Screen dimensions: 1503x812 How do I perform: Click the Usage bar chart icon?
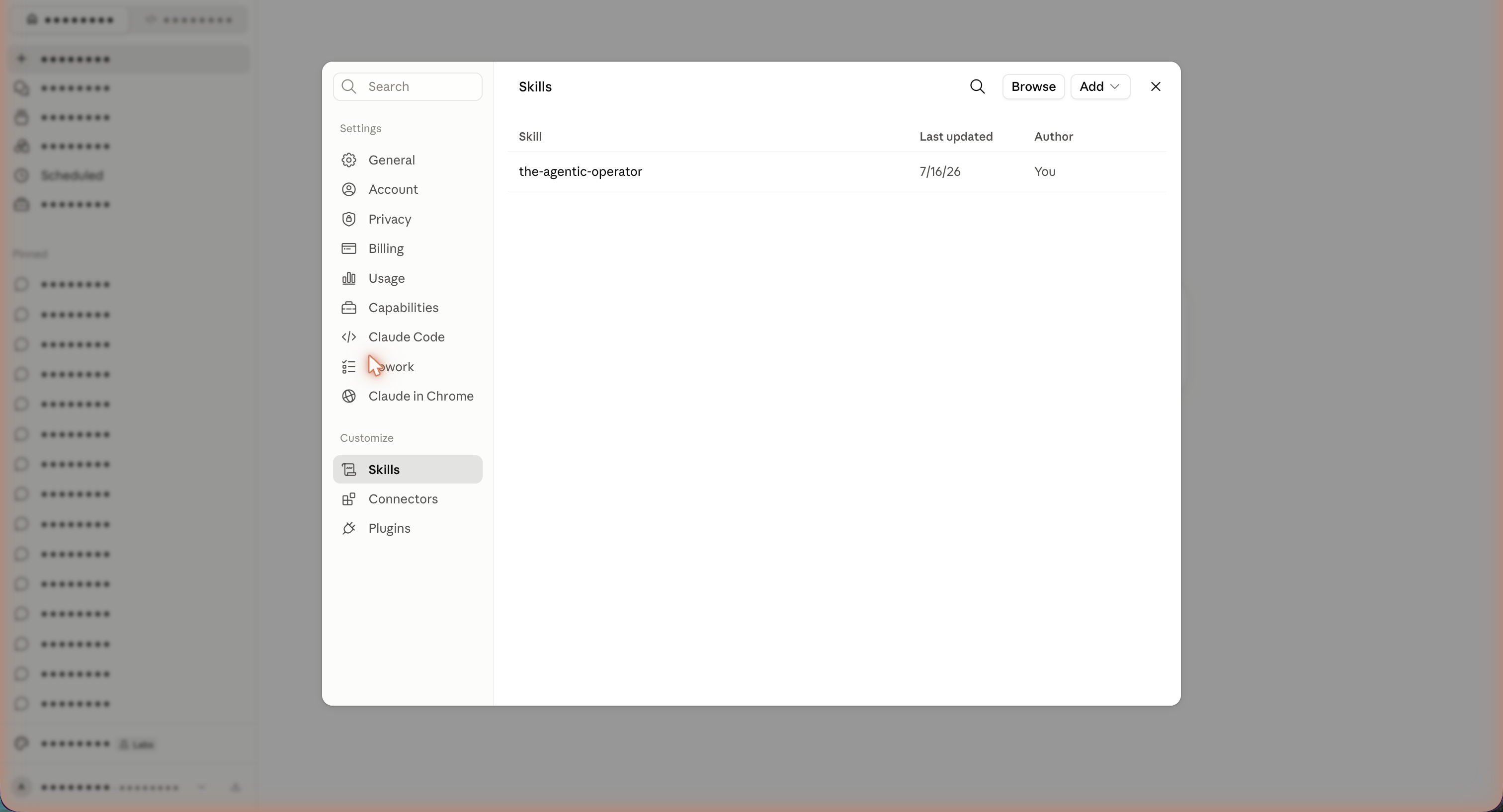pyautogui.click(x=349, y=278)
